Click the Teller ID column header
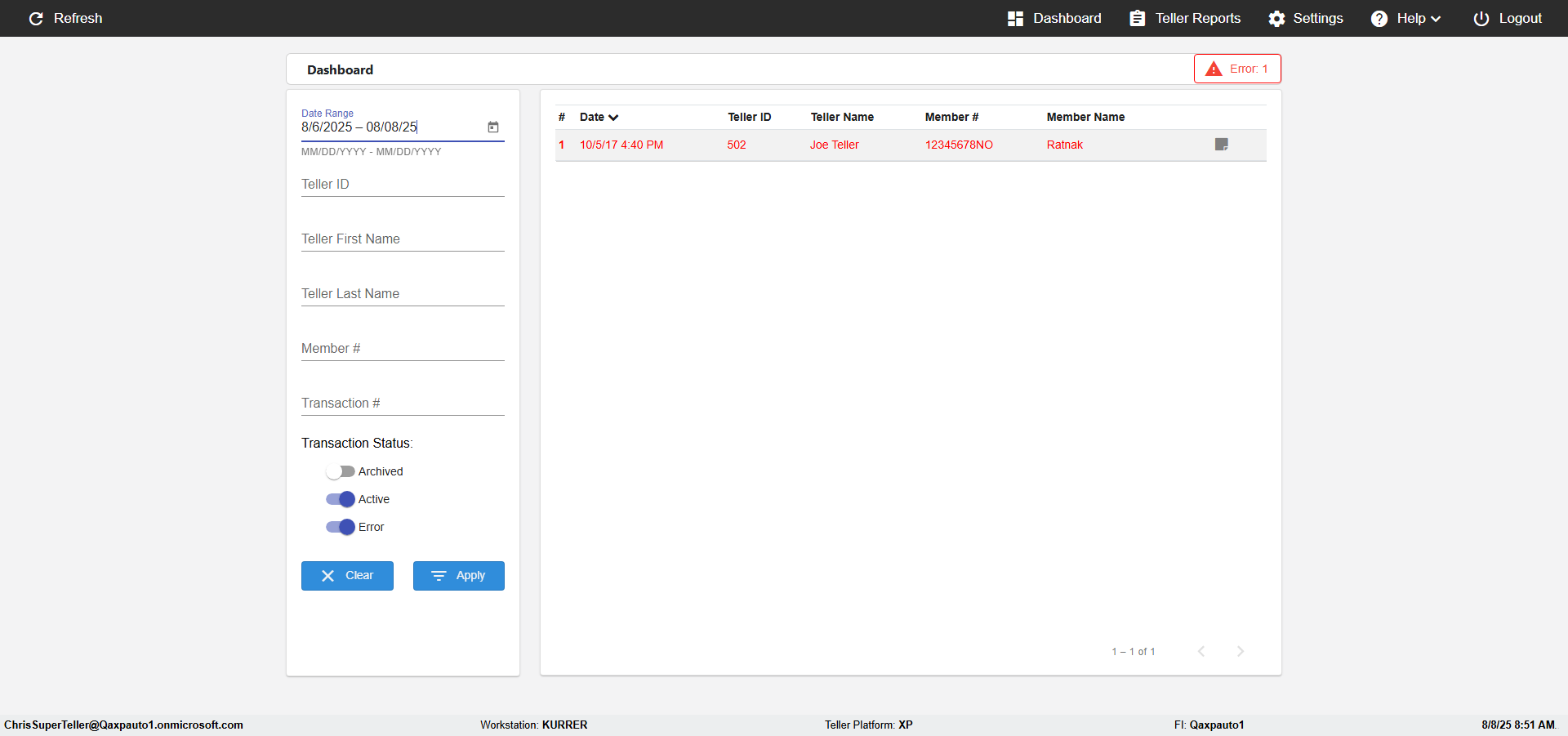This screenshot has height=736, width=1568. tap(750, 117)
